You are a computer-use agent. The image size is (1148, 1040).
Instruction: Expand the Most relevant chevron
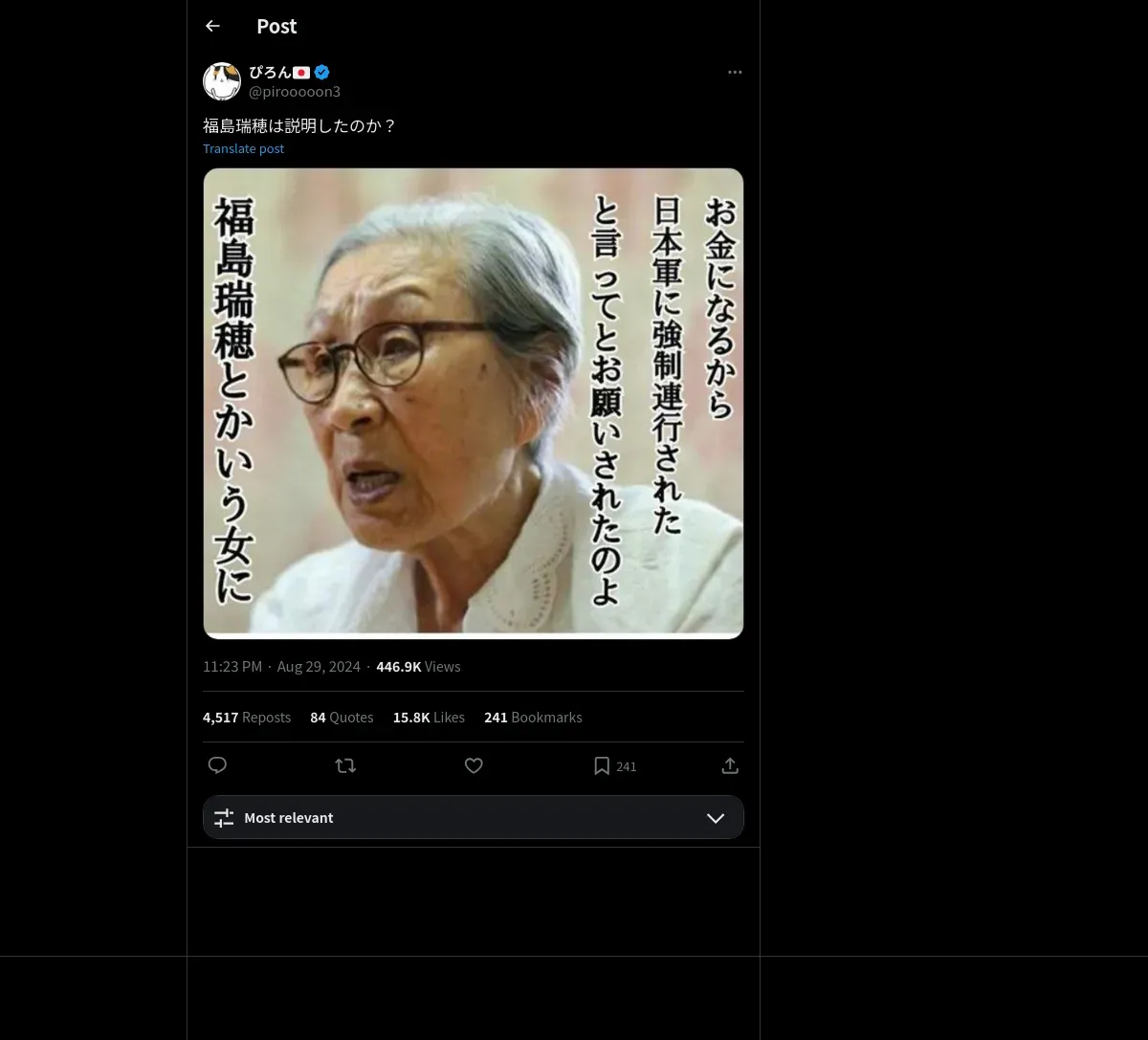coord(716,818)
